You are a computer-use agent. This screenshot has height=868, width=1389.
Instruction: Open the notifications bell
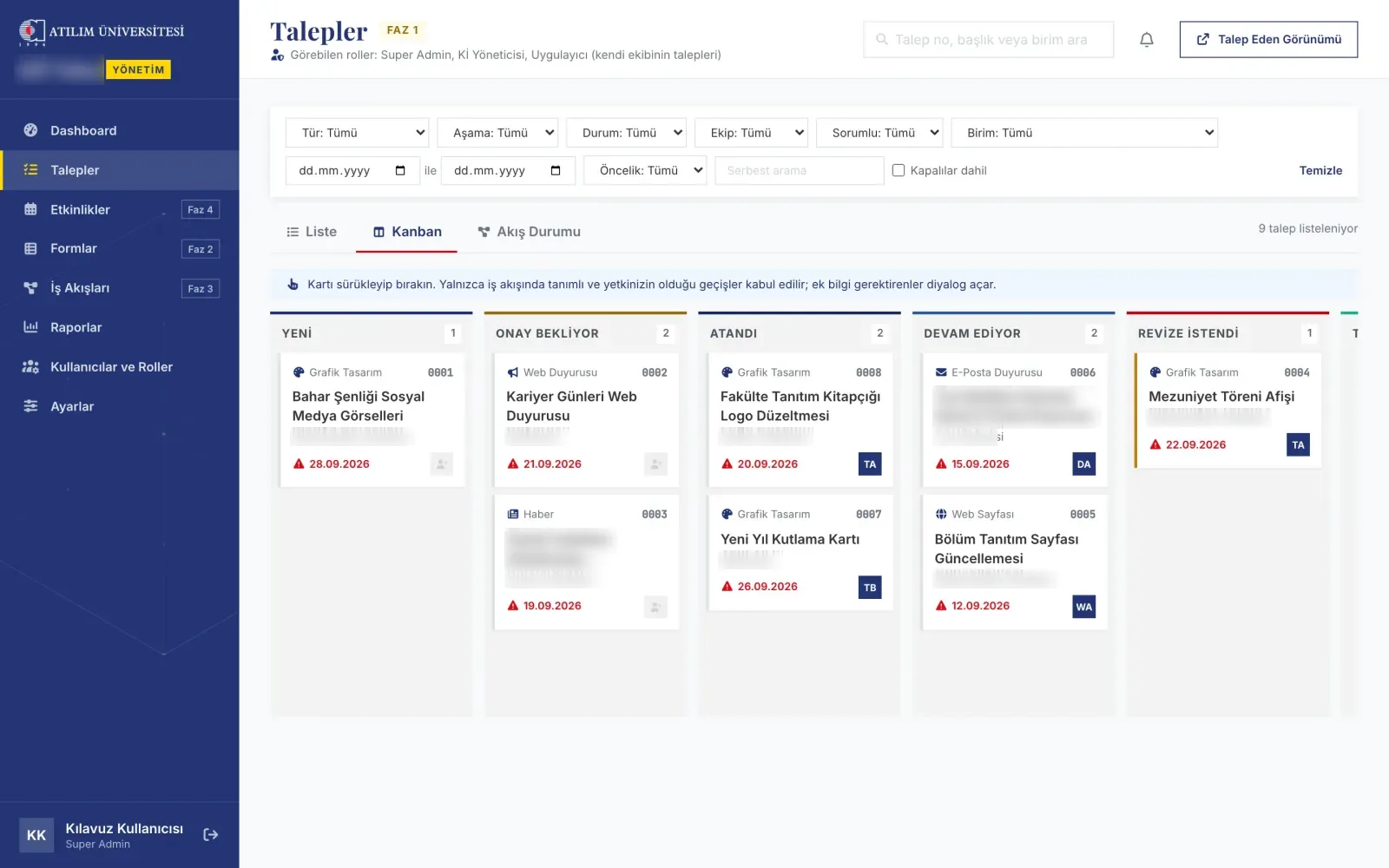(x=1146, y=40)
